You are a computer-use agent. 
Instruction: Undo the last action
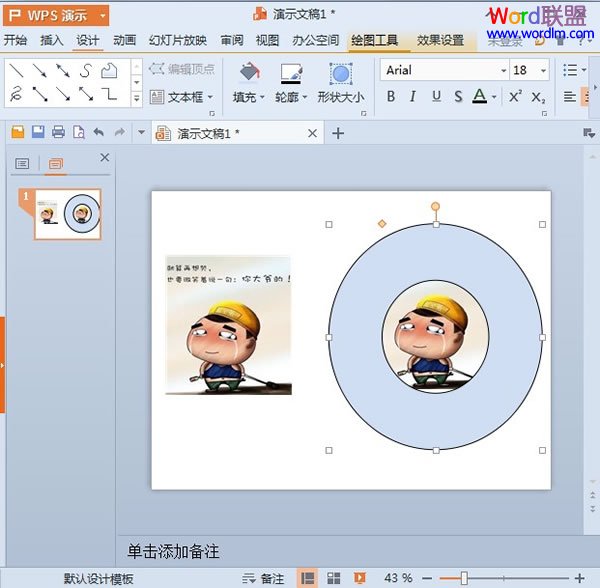click(99, 132)
